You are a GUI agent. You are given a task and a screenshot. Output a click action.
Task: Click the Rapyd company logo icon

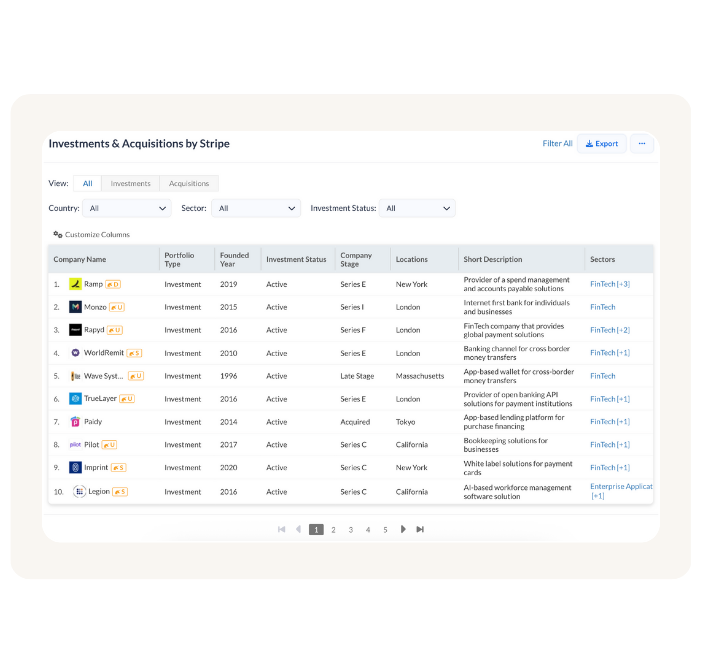click(x=75, y=330)
